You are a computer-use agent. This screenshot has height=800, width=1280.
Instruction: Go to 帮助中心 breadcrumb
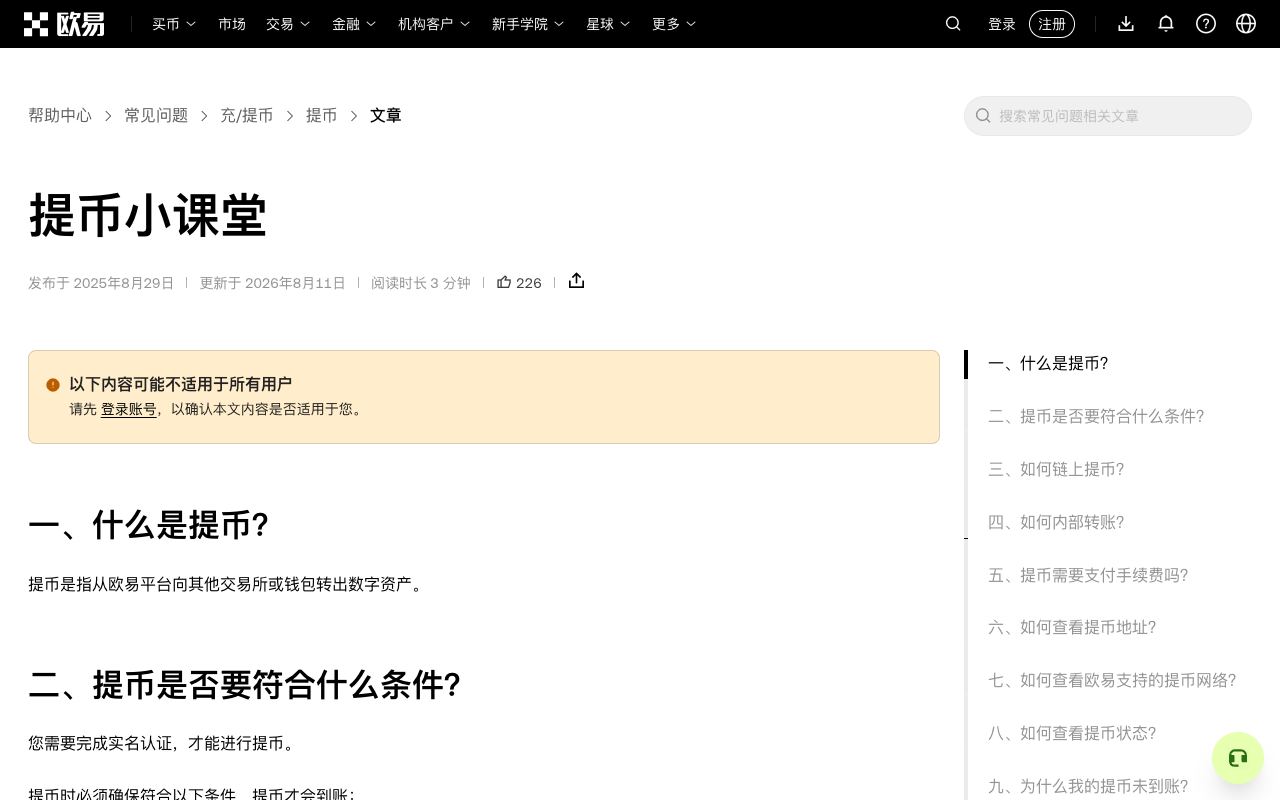pyautogui.click(x=60, y=116)
